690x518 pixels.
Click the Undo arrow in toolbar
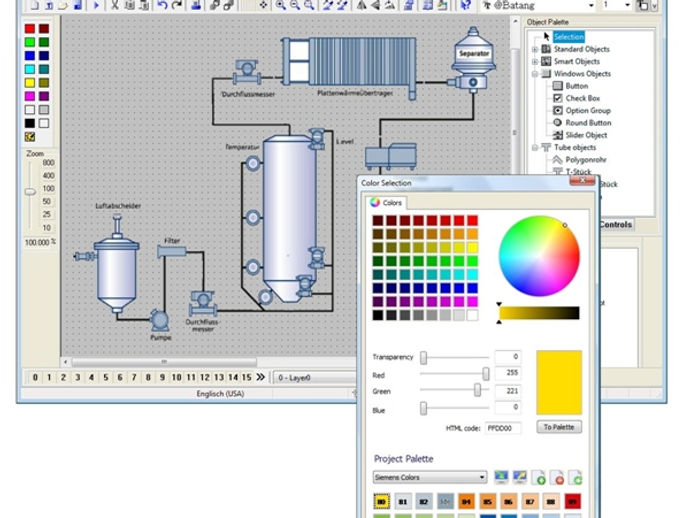tap(162, 5)
